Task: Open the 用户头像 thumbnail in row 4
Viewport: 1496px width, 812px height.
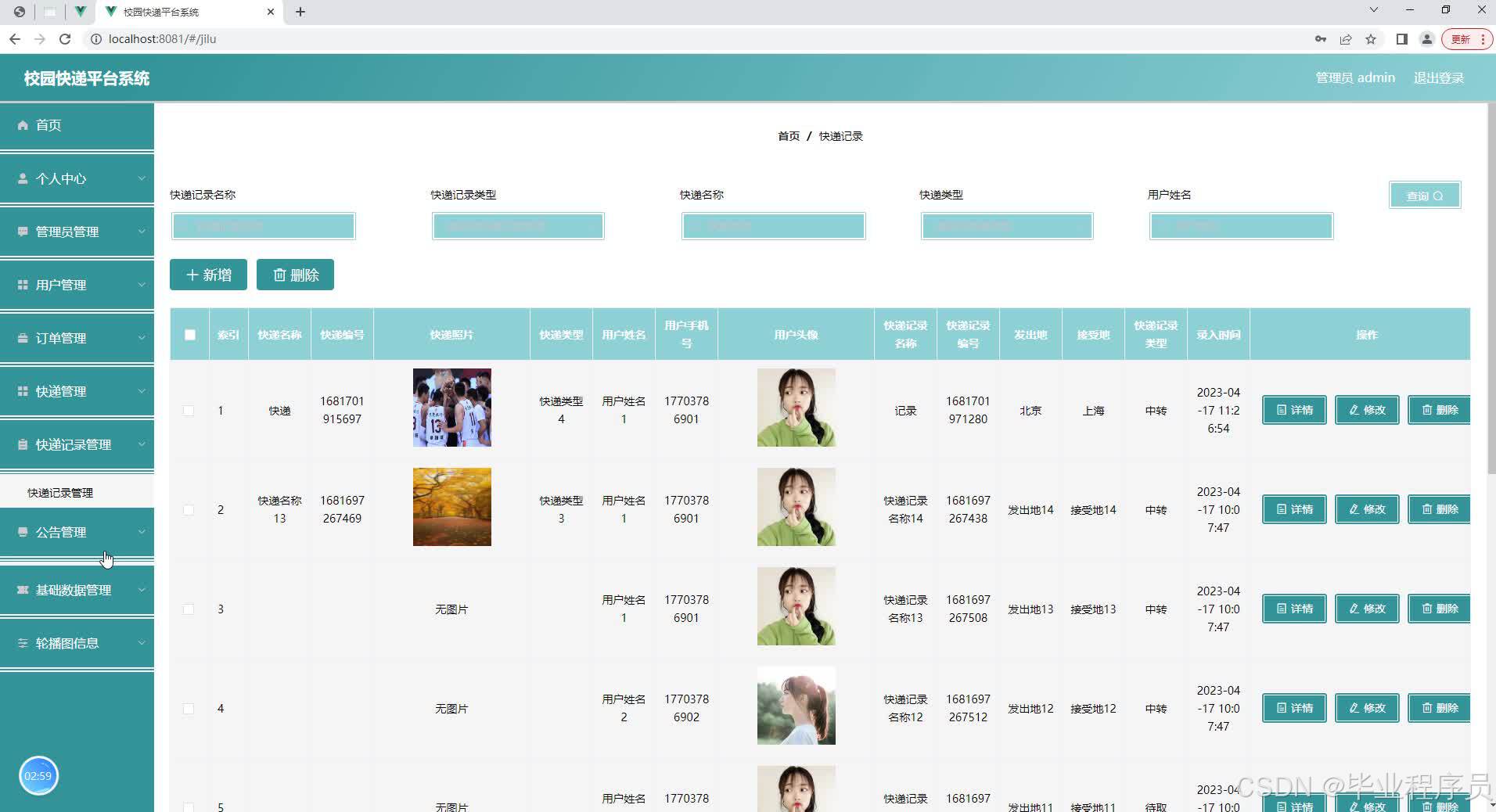Action: tap(797, 706)
